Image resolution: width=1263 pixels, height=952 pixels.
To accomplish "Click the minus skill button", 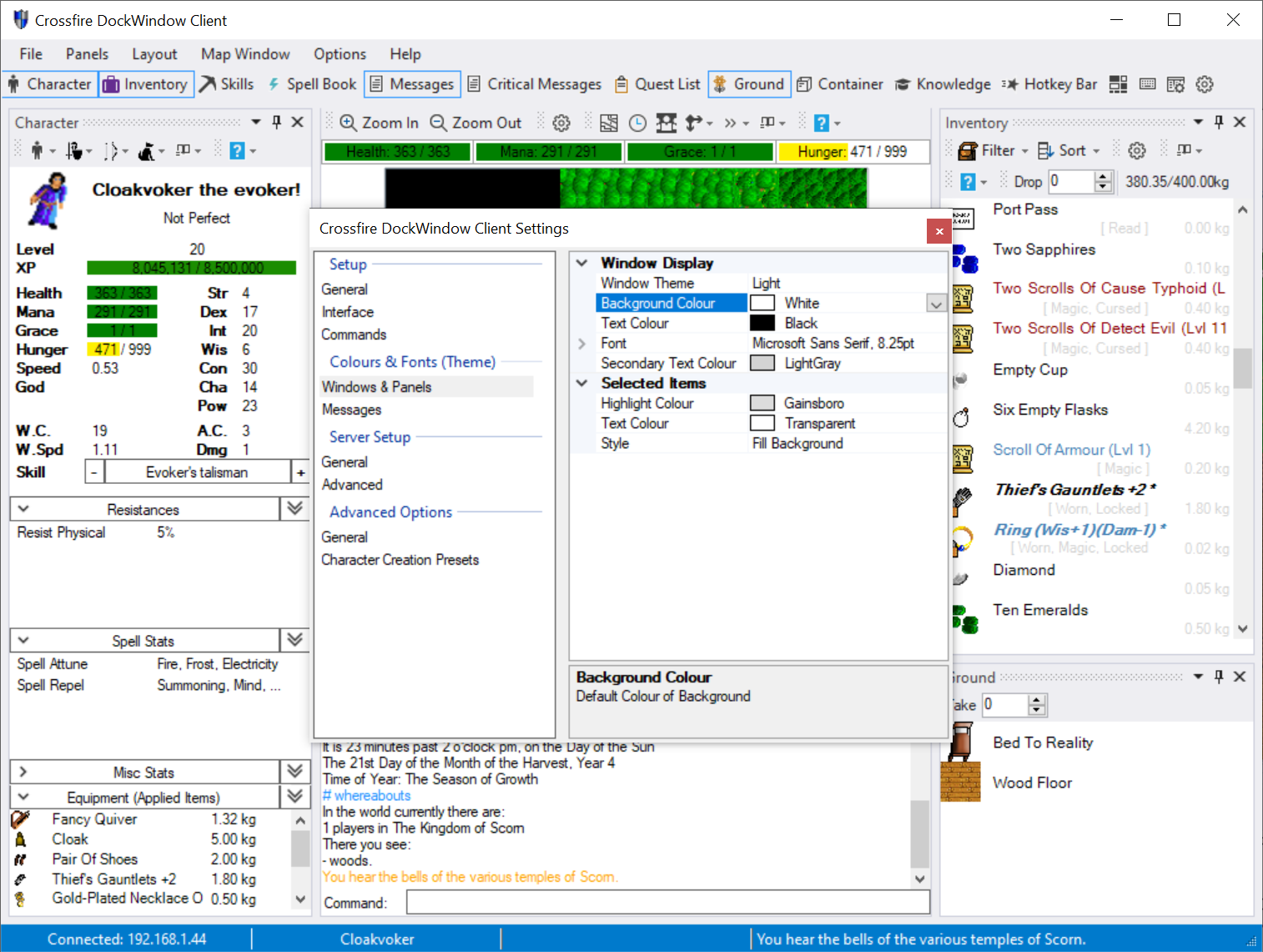I will (94, 472).
